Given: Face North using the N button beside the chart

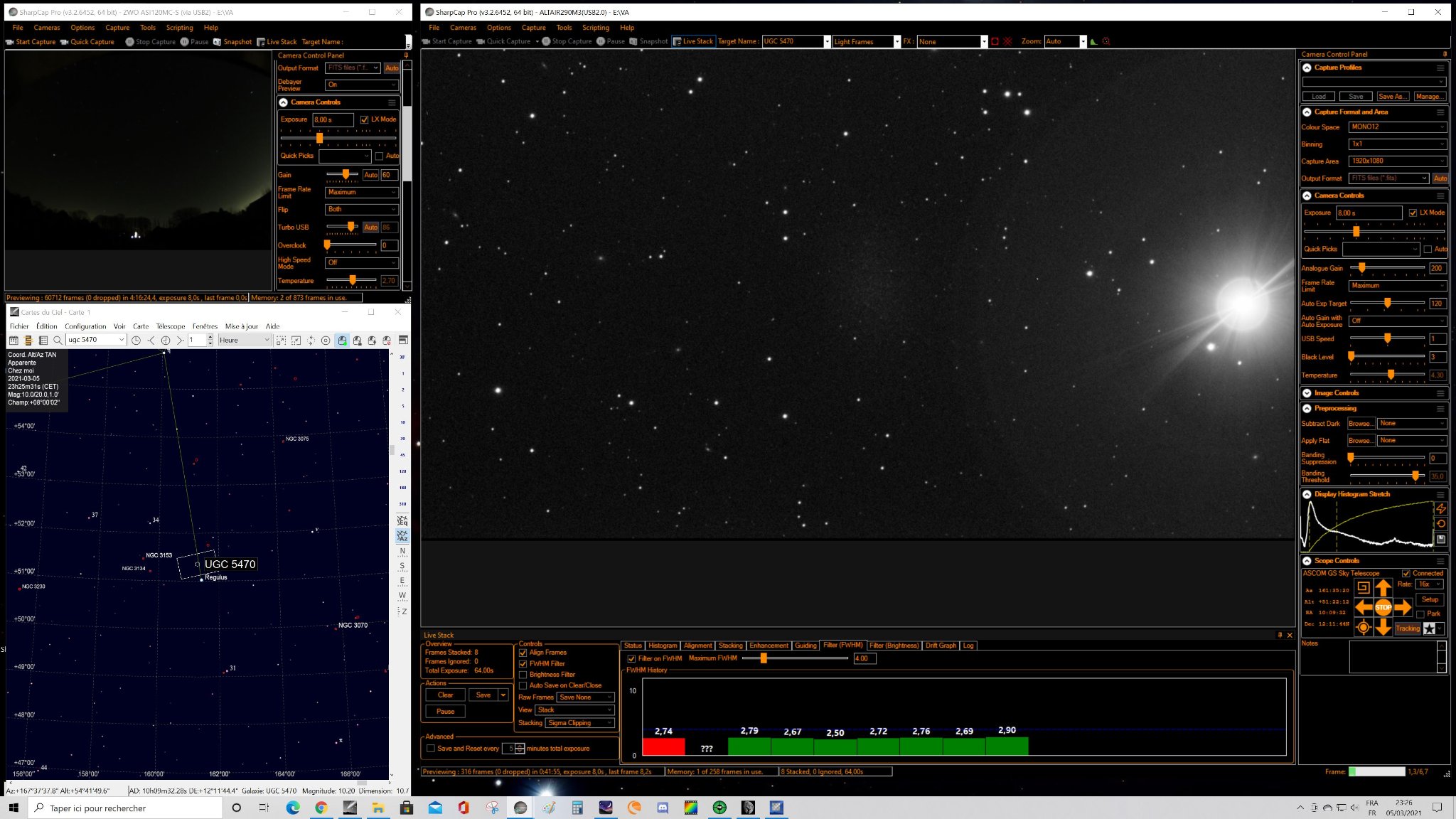Looking at the screenshot, I should (x=402, y=551).
